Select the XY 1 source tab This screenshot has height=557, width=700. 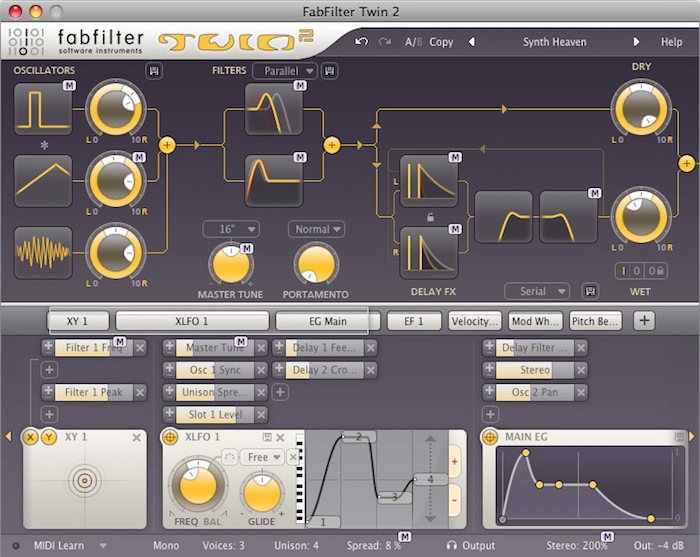(x=78, y=321)
